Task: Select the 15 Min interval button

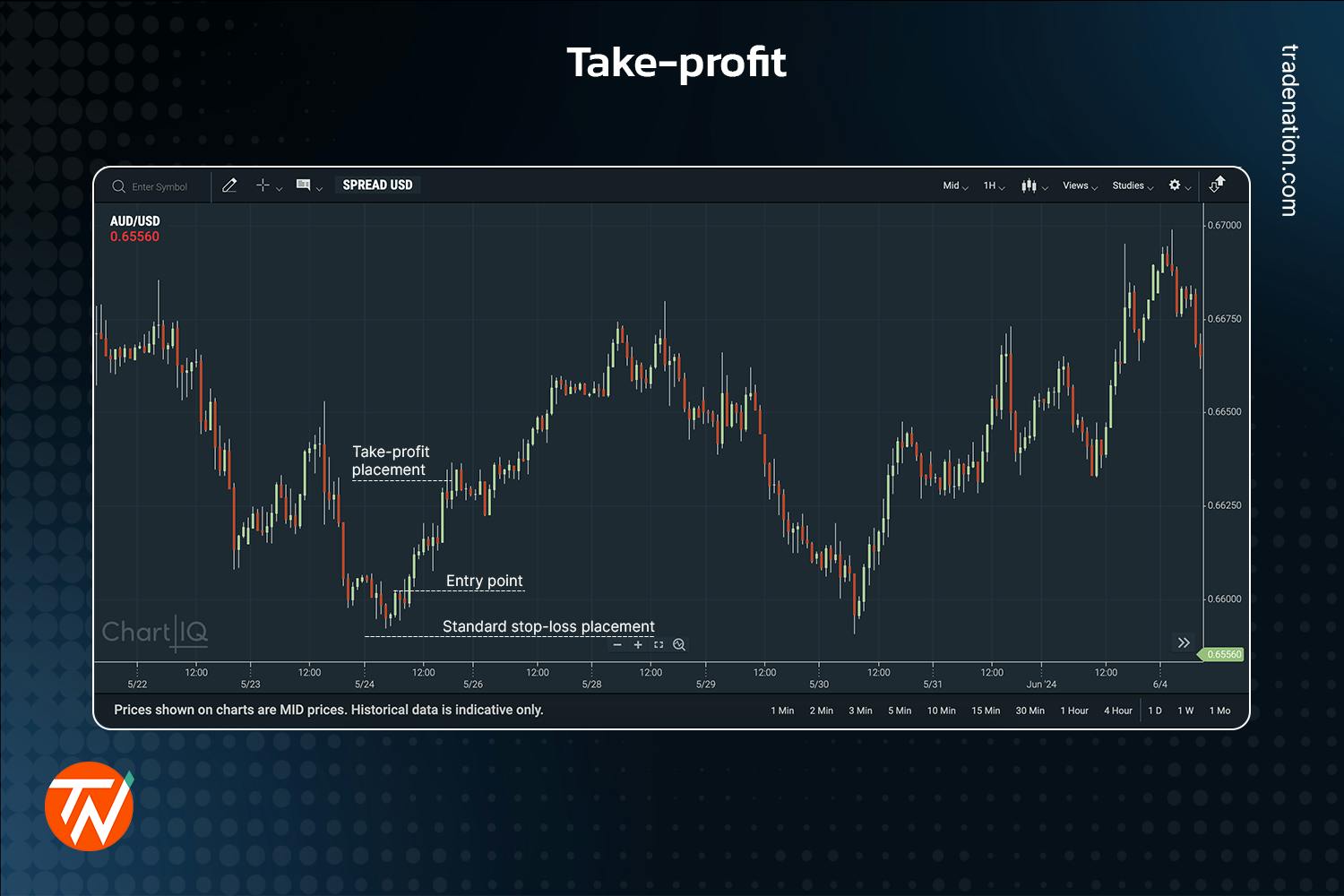Action: coord(985,710)
